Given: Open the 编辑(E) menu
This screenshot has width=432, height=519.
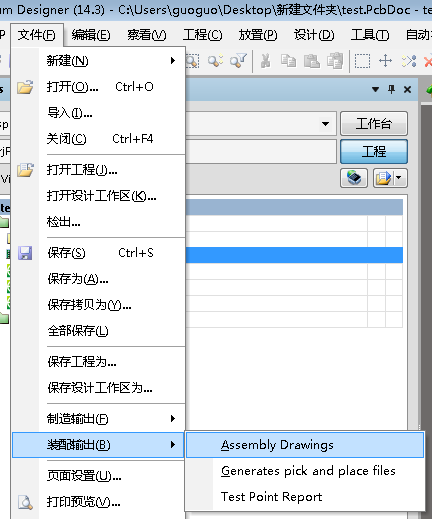Looking at the screenshot, I should (x=91, y=35).
